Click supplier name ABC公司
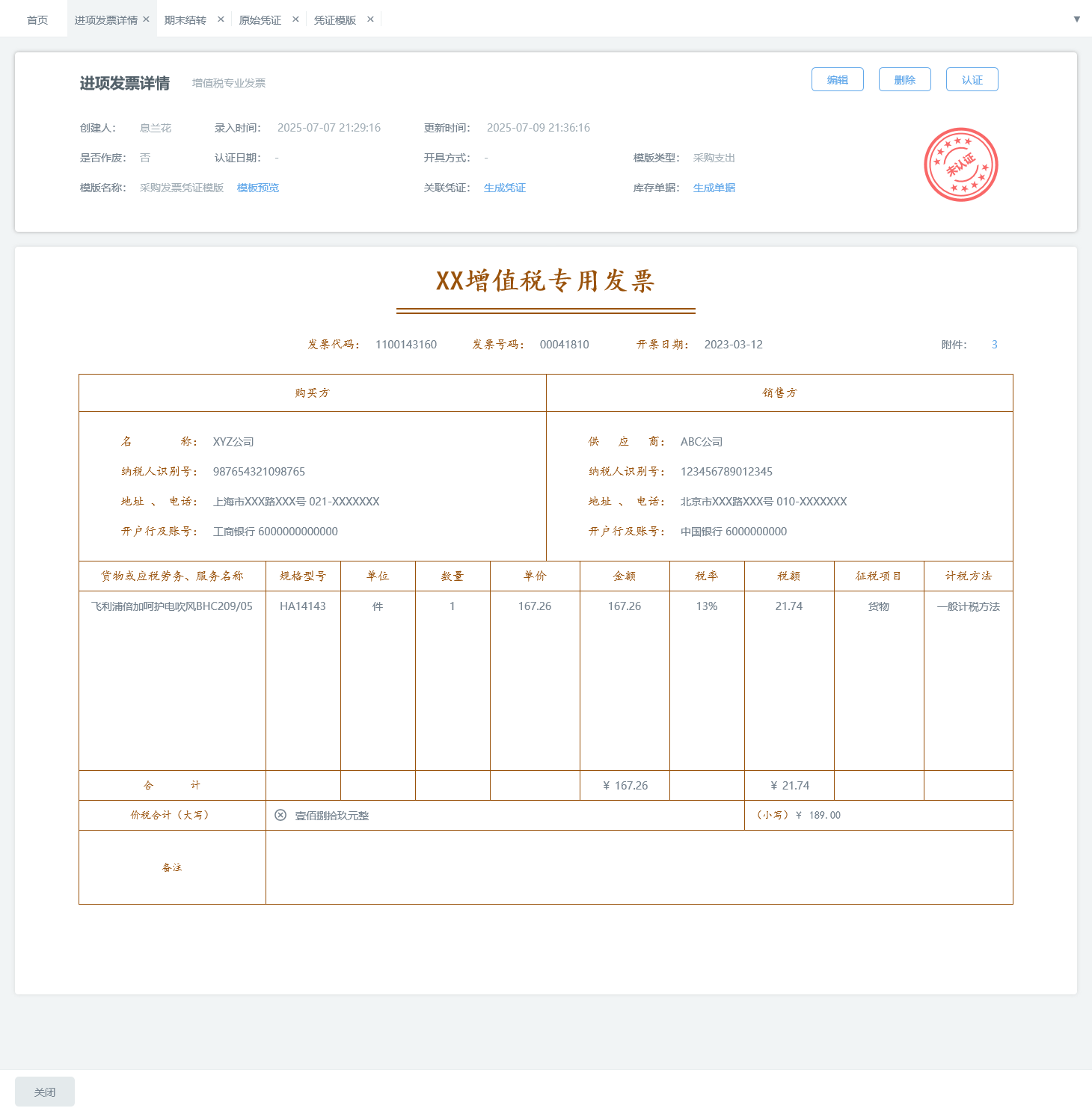Screen dimensions: 1092x1114 pyautogui.click(x=702, y=442)
